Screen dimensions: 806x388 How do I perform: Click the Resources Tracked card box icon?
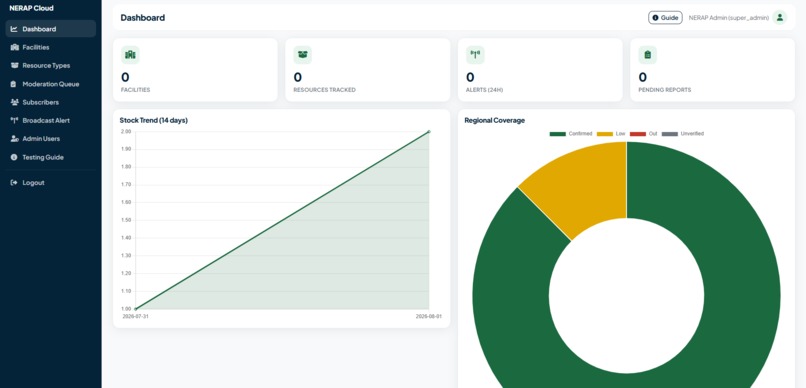coord(302,55)
